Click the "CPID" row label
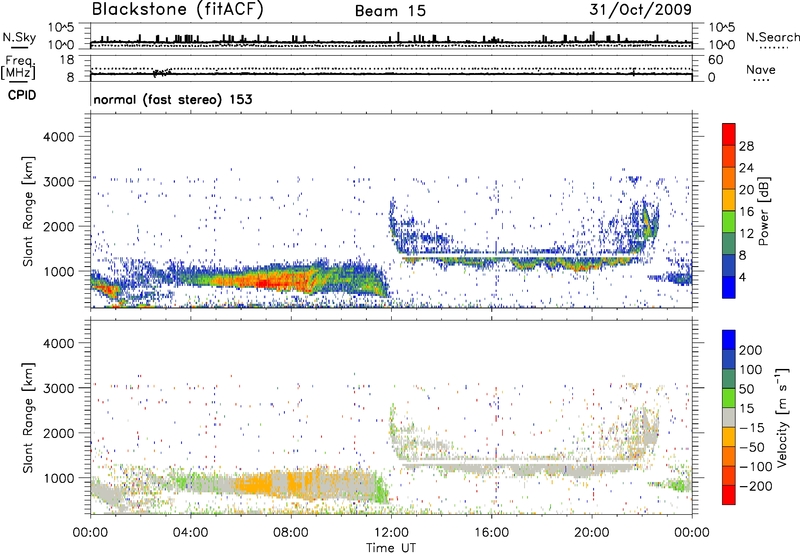Screen dimensions: 800x554 click(22, 95)
